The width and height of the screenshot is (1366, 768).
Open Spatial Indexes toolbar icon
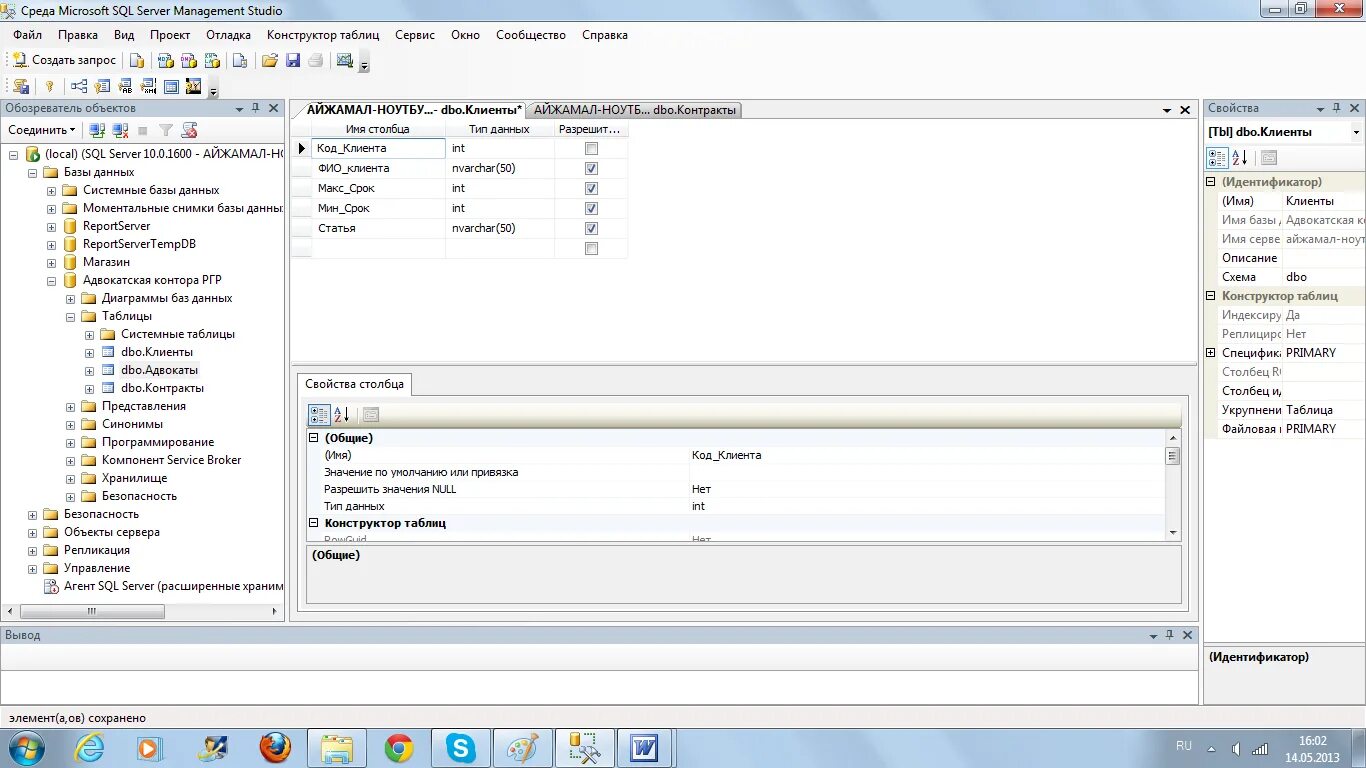click(x=193, y=86)
